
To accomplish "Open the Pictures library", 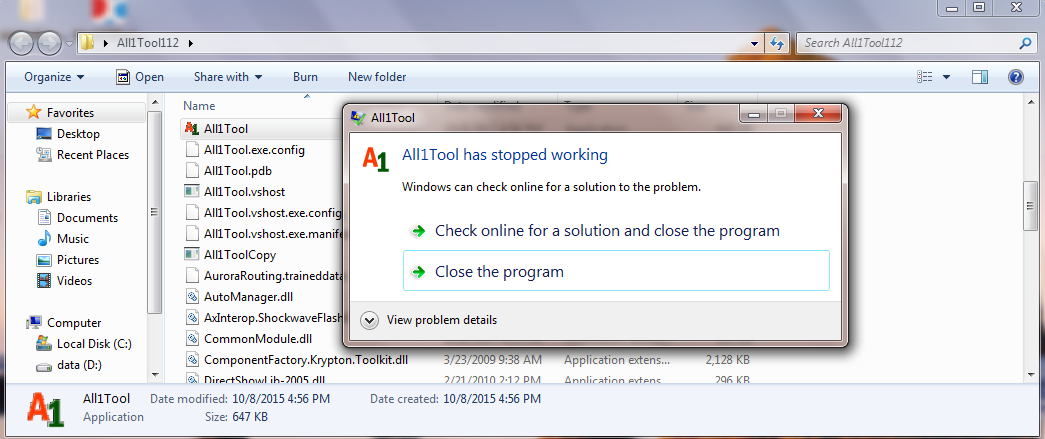I will [x=78, y=260].
